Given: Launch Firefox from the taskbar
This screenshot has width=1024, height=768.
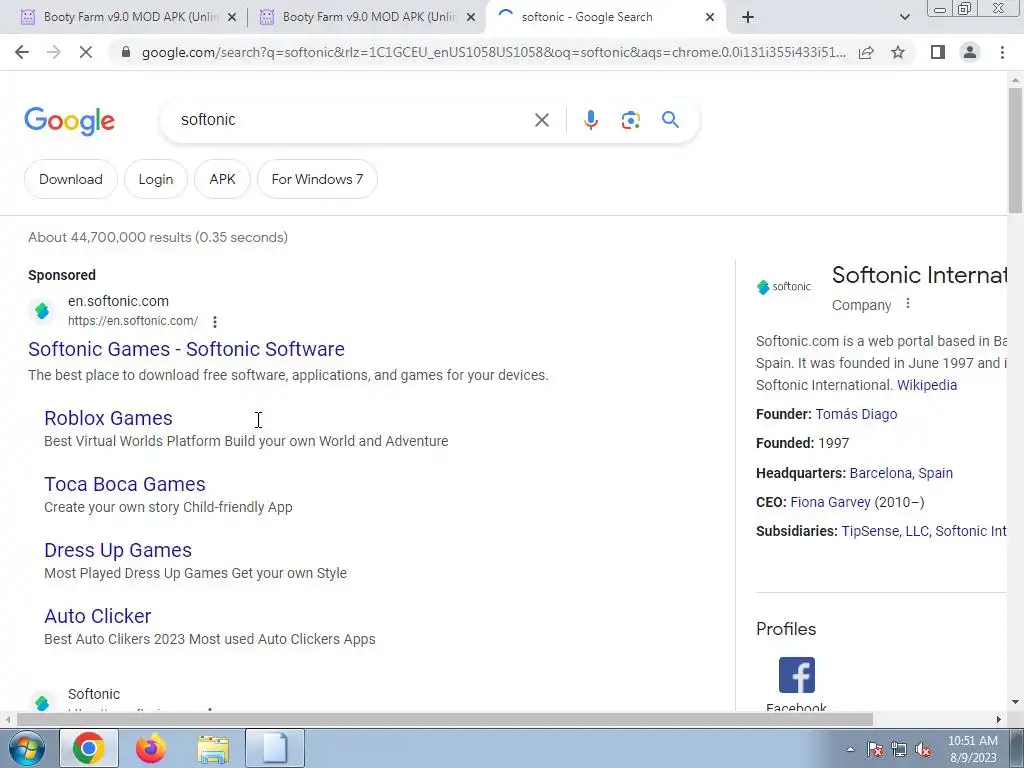Looking at the screenshot, I should point(150,748).
